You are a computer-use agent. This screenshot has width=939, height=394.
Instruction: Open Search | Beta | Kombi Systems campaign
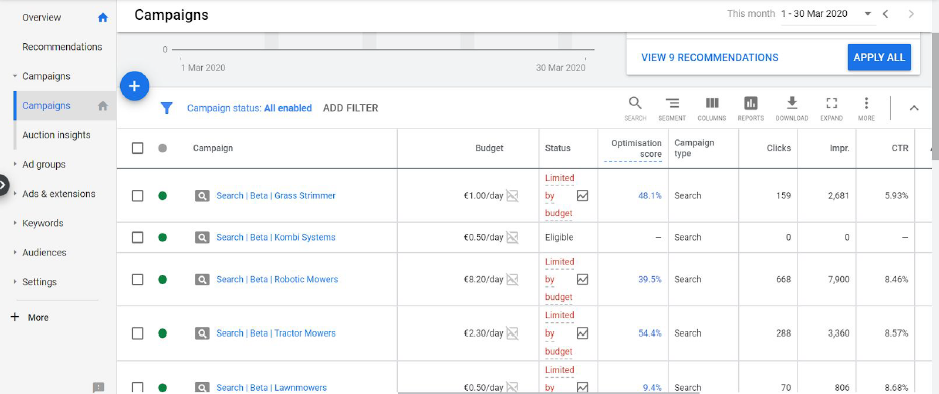tap(275, 238)
